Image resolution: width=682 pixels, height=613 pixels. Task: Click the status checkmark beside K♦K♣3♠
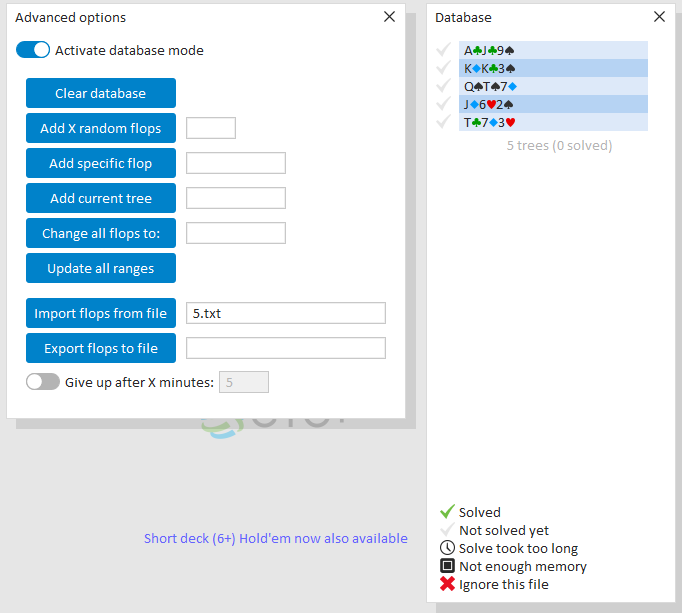pyautogui.click(x=444, y=67)
